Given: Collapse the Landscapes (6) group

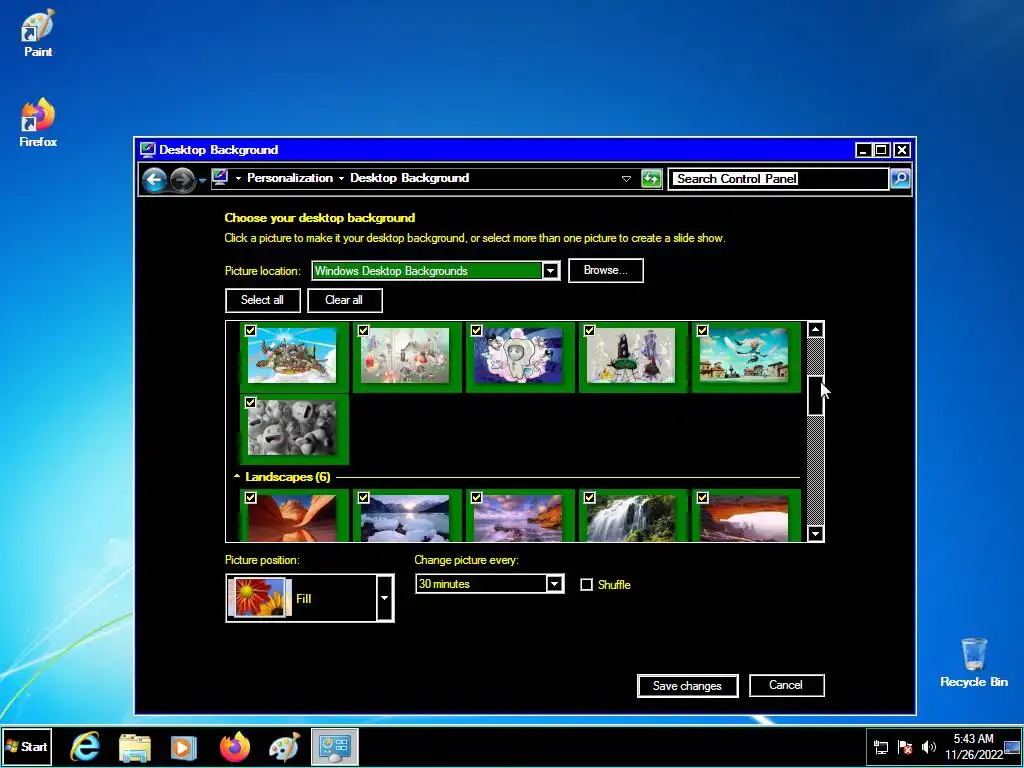Looking at the screenshot, I should [x=237, y=477].
